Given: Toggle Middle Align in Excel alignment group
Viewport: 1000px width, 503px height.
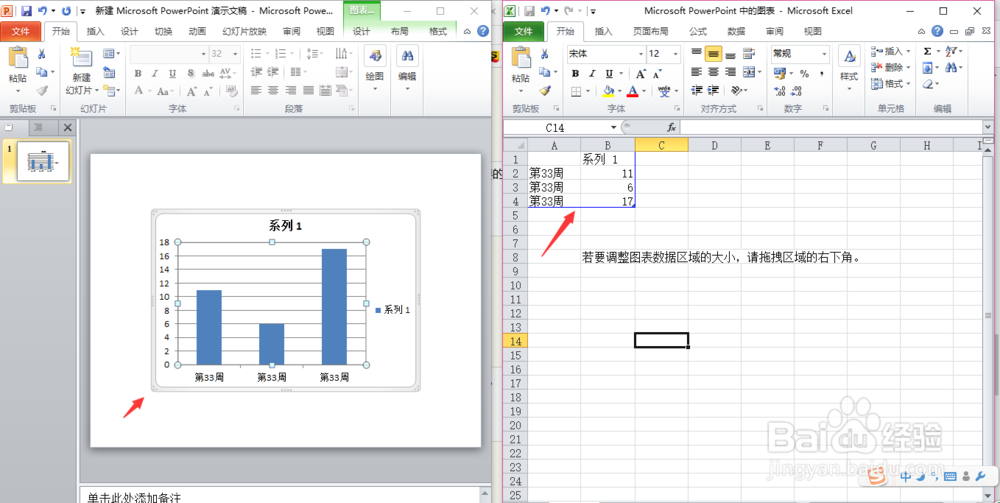Looking at the screenshot, I should click(714, 54).
